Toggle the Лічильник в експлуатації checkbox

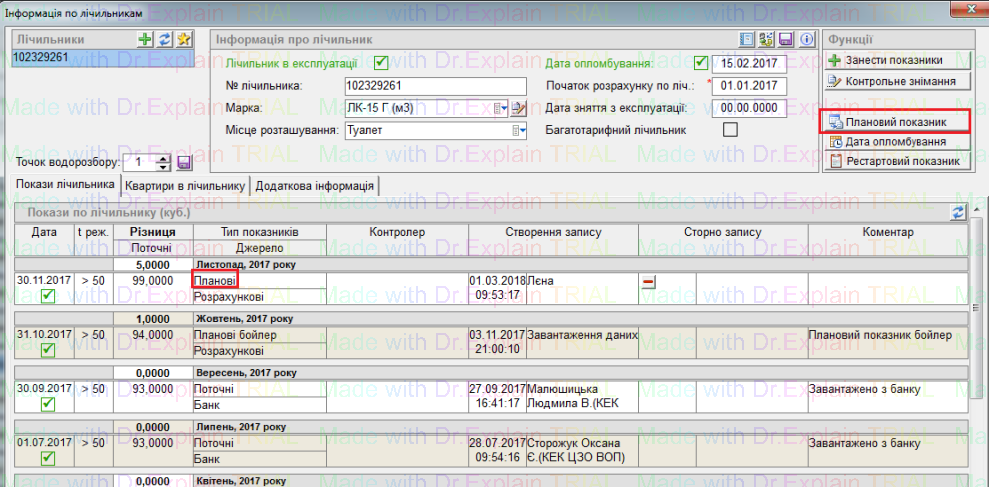pyautogui.click(x=379, y=63)
